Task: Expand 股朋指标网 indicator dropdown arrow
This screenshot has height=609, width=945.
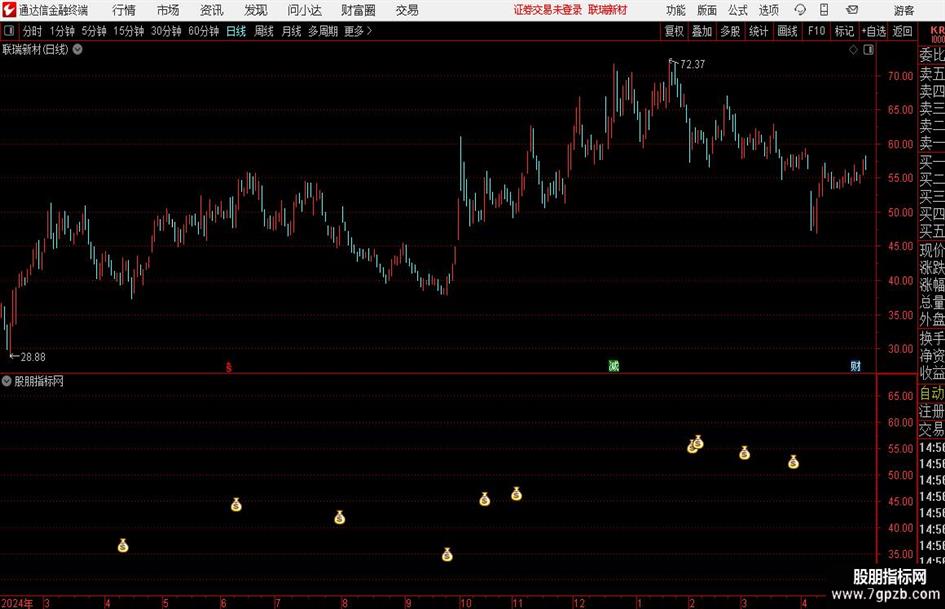Action: point(7,381)
